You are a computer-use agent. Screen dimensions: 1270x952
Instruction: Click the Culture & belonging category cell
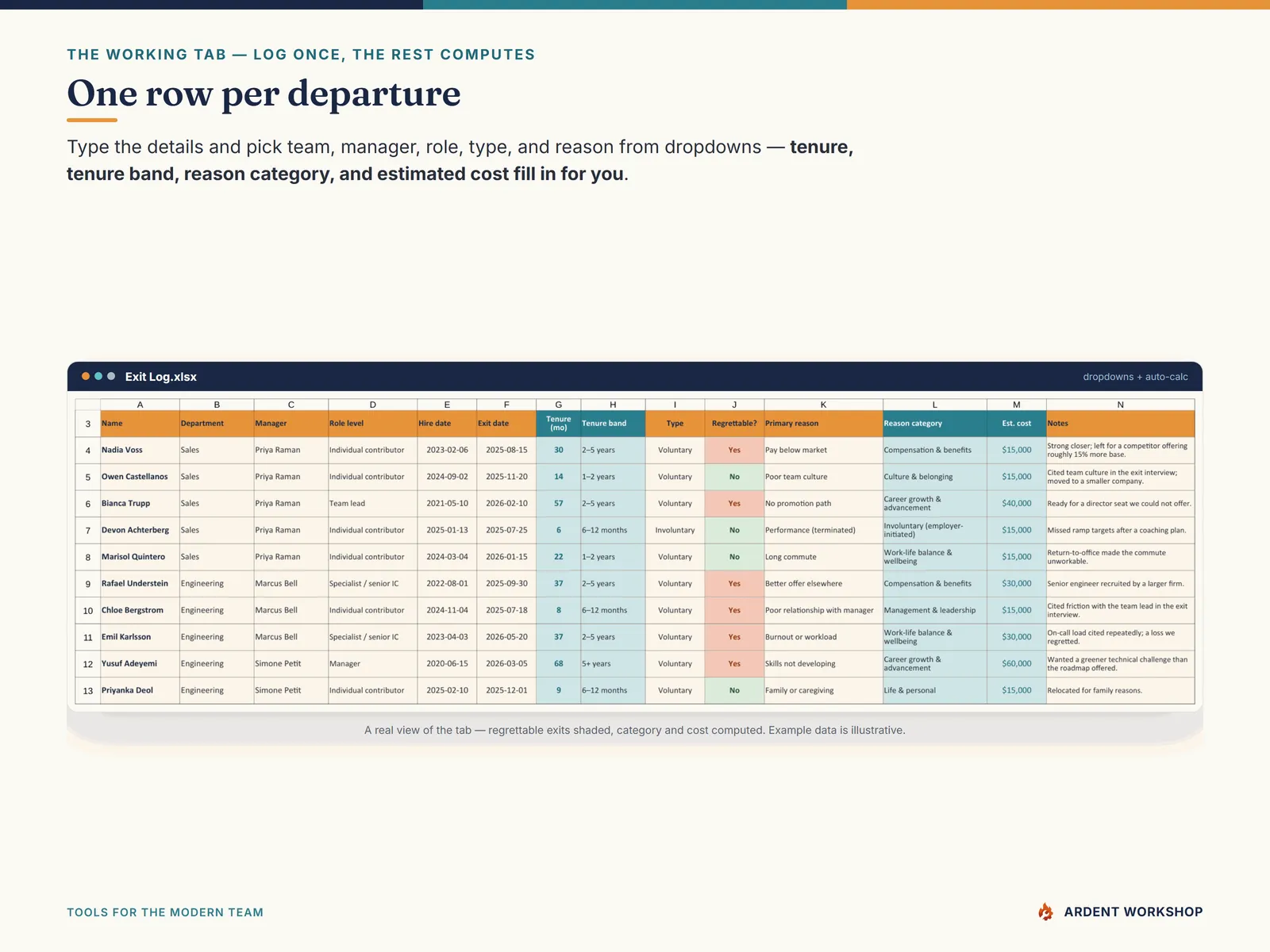click(x=935, y=477)
